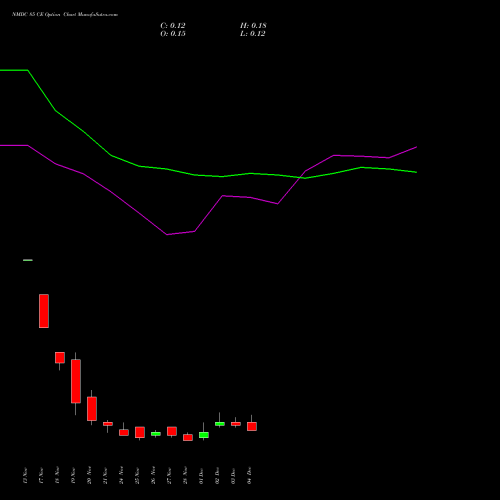Click the 03 Dec date axis label

click(x=233, y=476)
